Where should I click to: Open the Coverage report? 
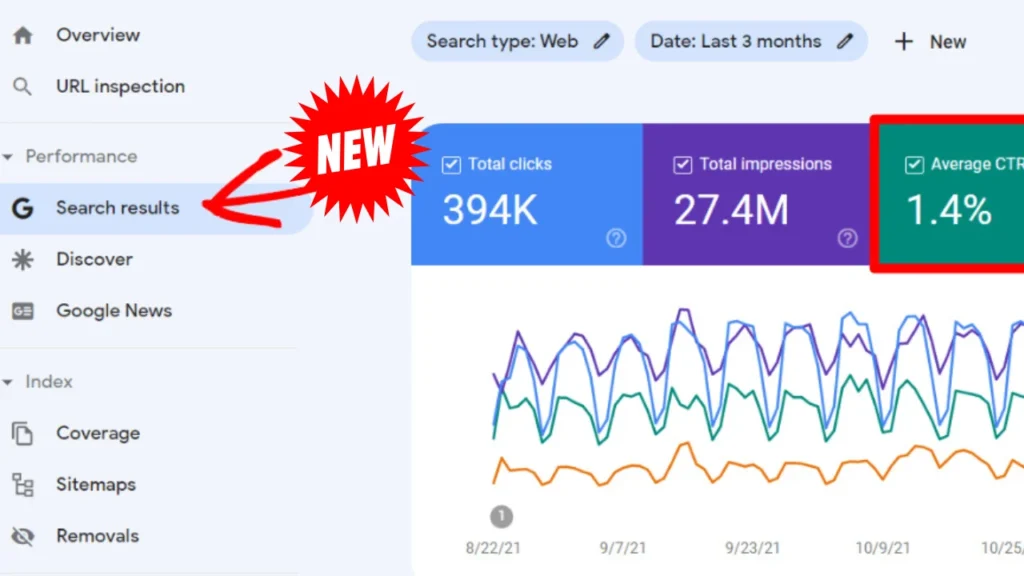pos(98,433)
